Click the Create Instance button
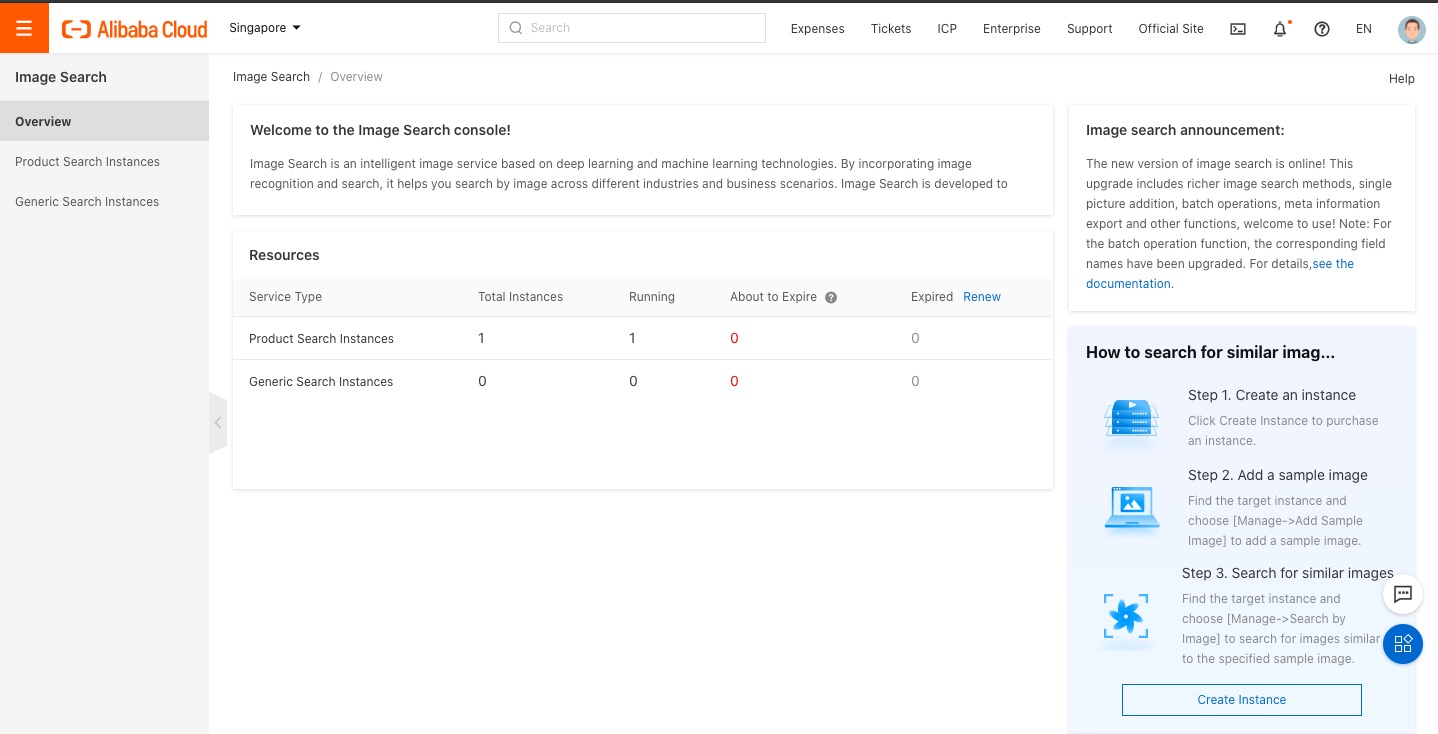1438x734 pixels. point(1242,700)
